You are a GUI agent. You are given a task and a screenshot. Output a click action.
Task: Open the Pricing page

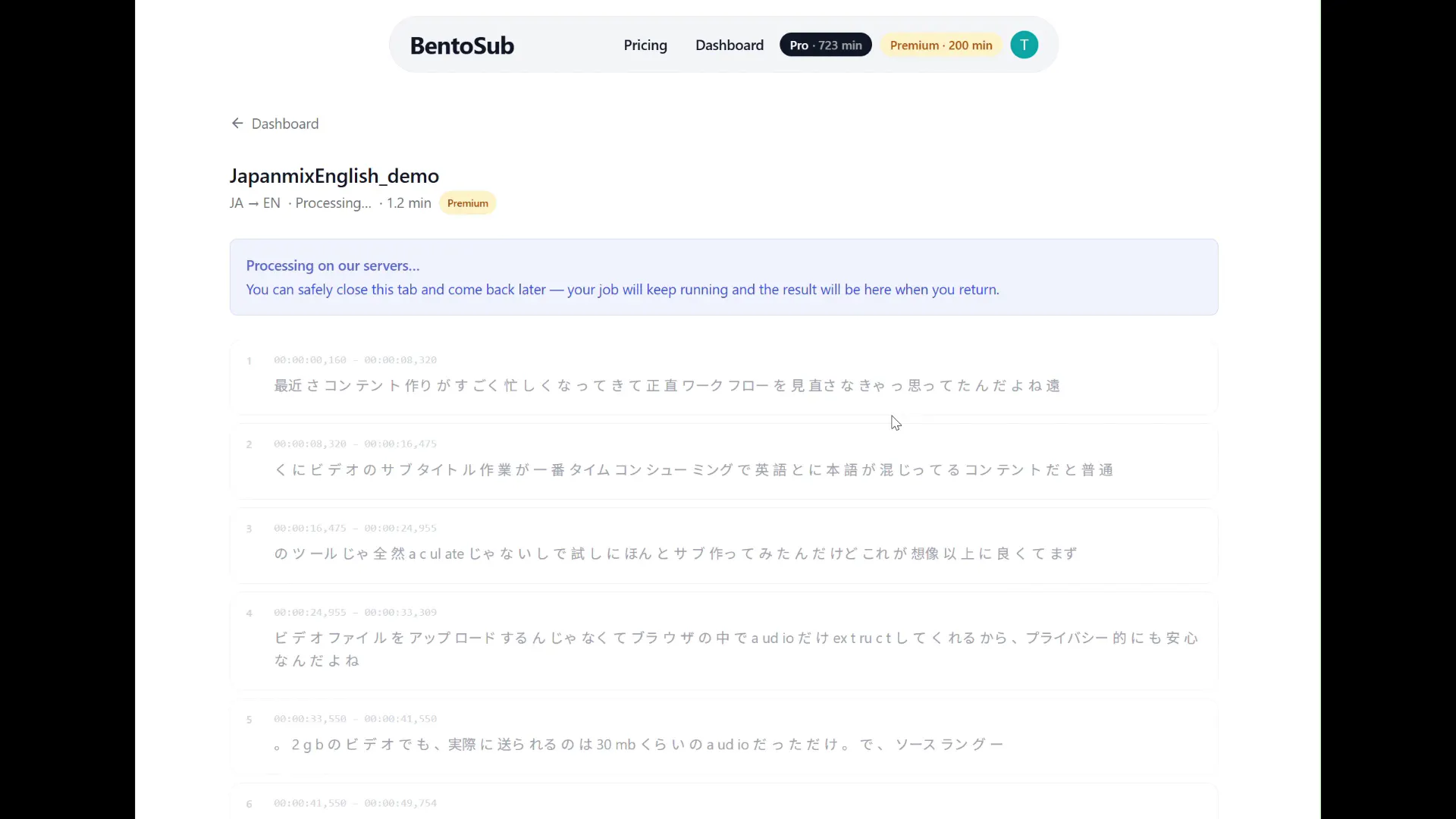pos(645,45)
